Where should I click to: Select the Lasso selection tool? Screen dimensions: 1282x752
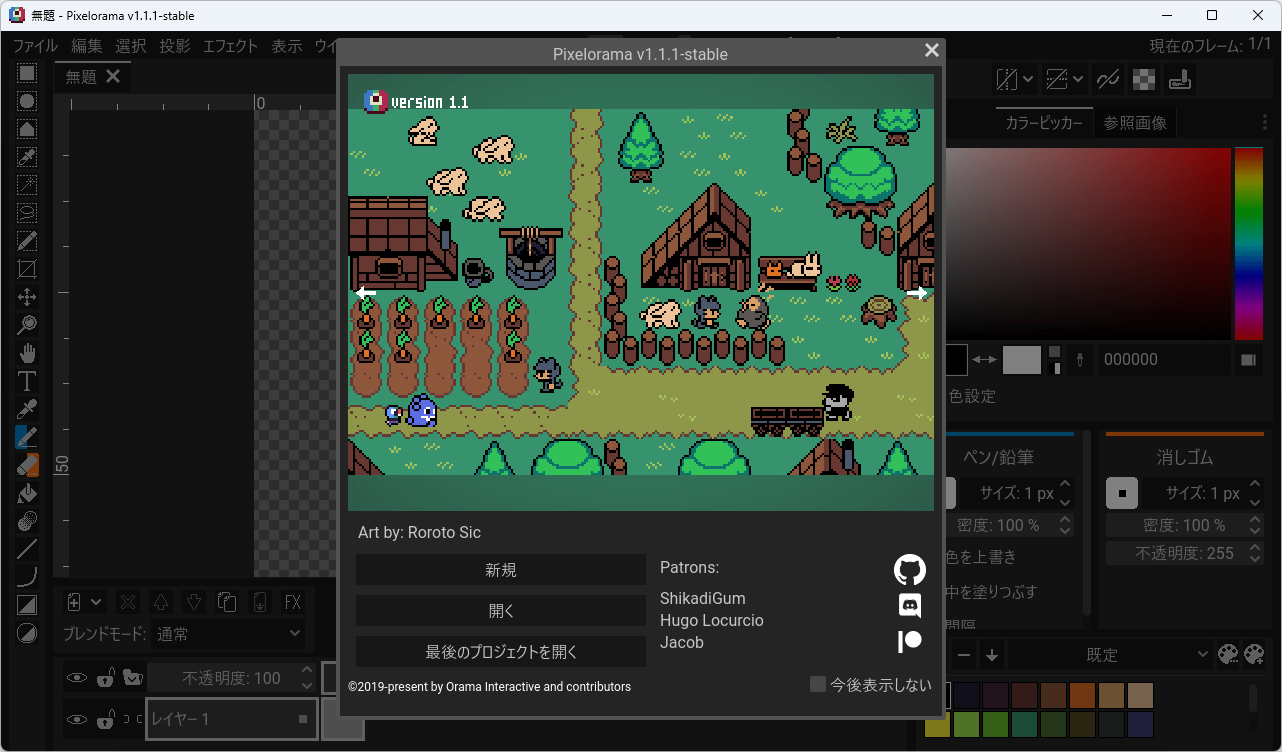point(27,213)
